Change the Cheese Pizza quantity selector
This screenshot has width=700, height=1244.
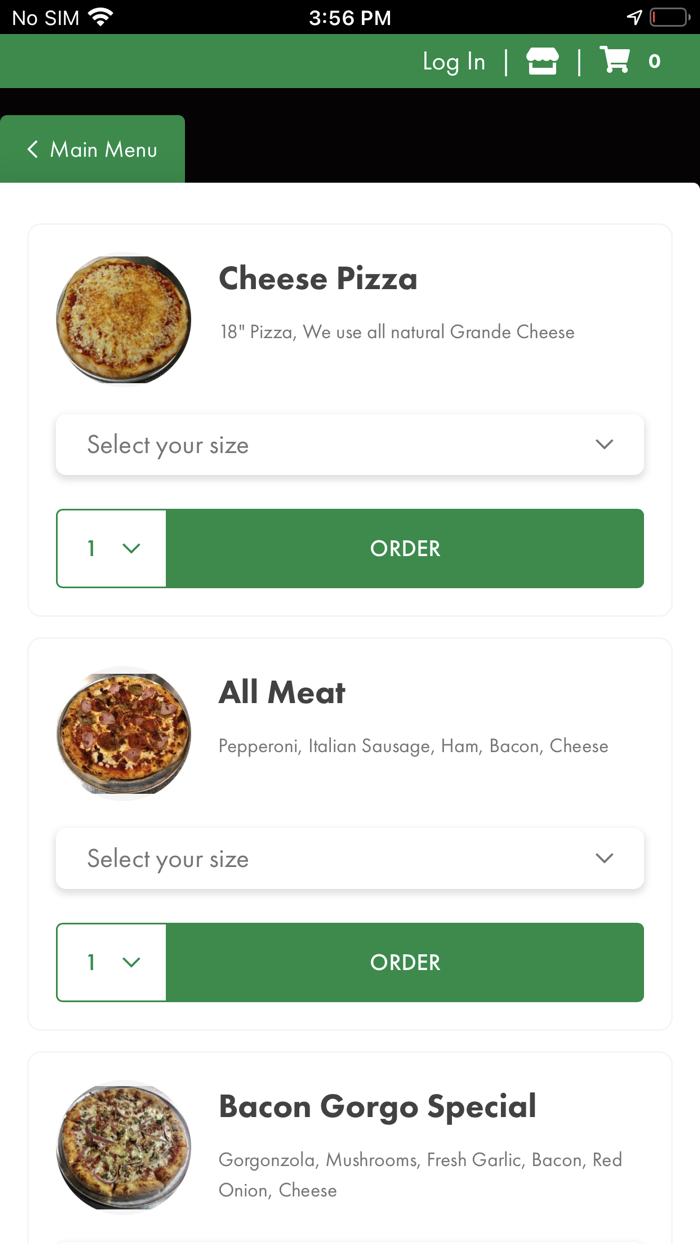coord(112,548)
